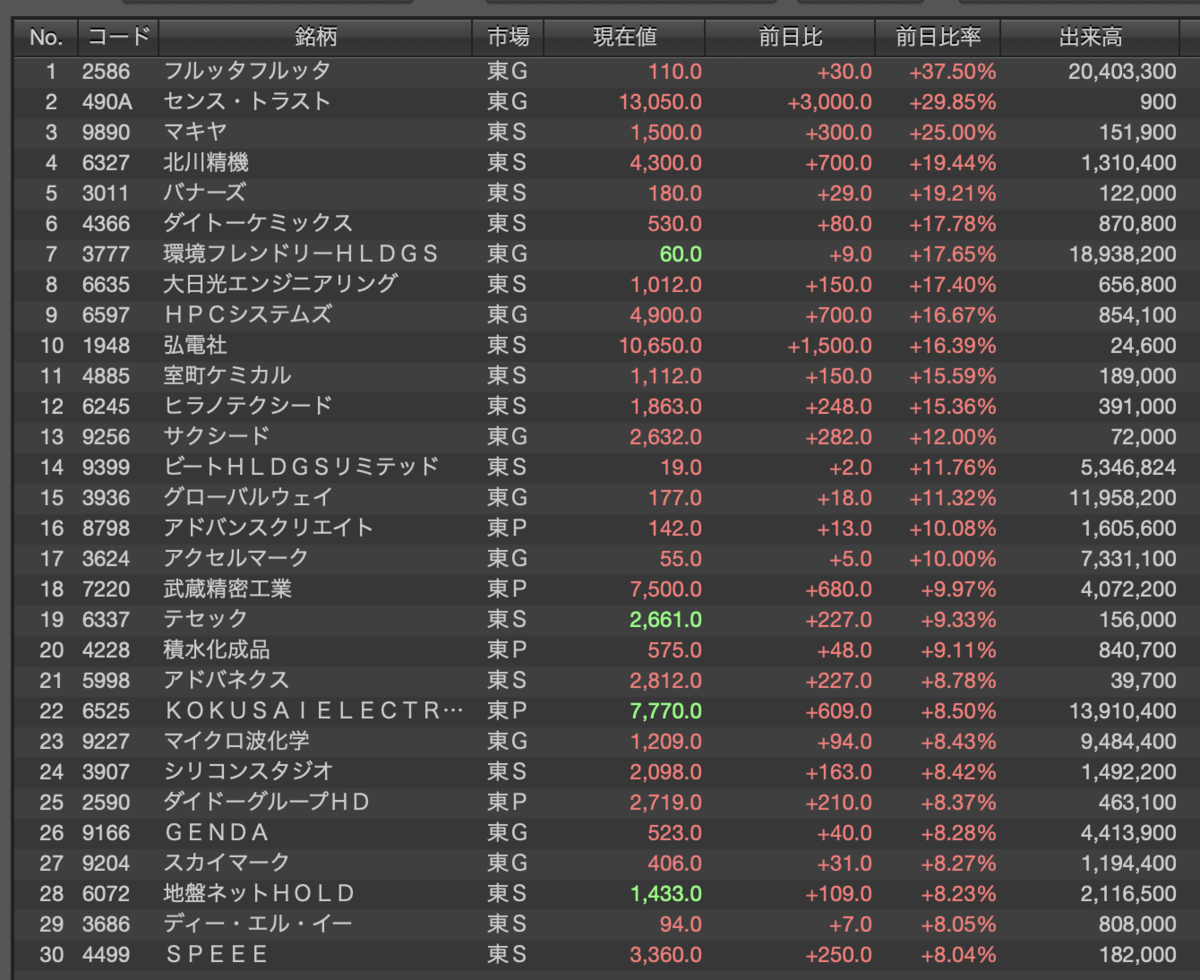The height and width of the screenshot is (980, 1200).
Task: Select stock name フルッタフルッタ
Action: click(x=247, y=71)
